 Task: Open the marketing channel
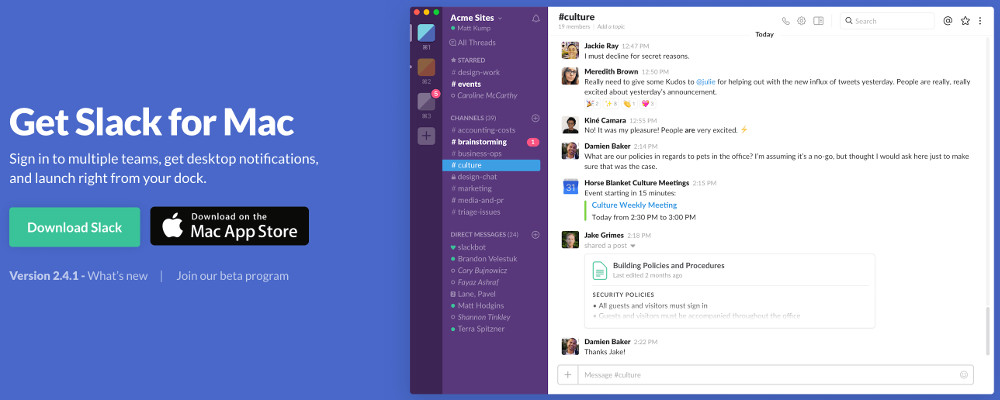coord(471,189)
